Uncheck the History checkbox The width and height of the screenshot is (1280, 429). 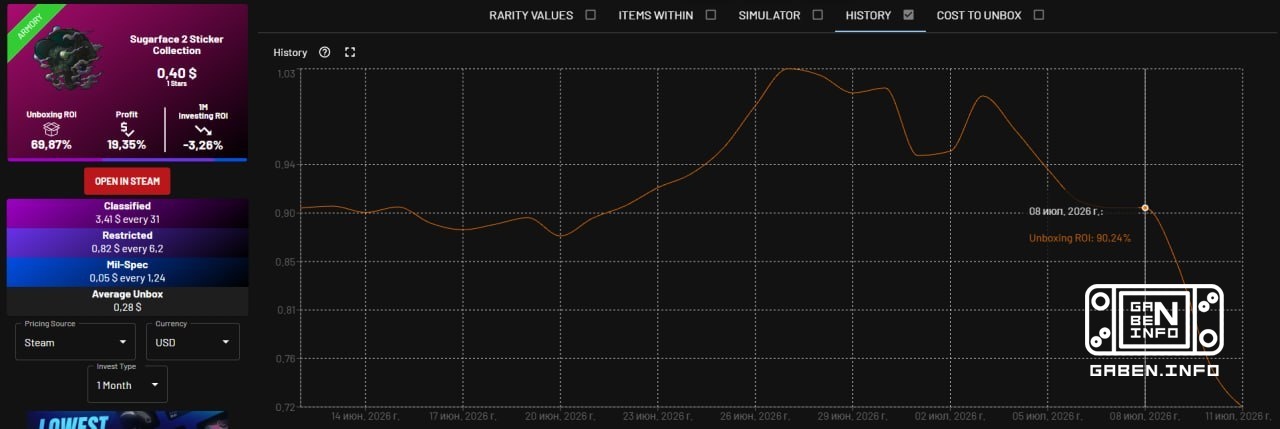pyautogui.click(x=908, y=15)
